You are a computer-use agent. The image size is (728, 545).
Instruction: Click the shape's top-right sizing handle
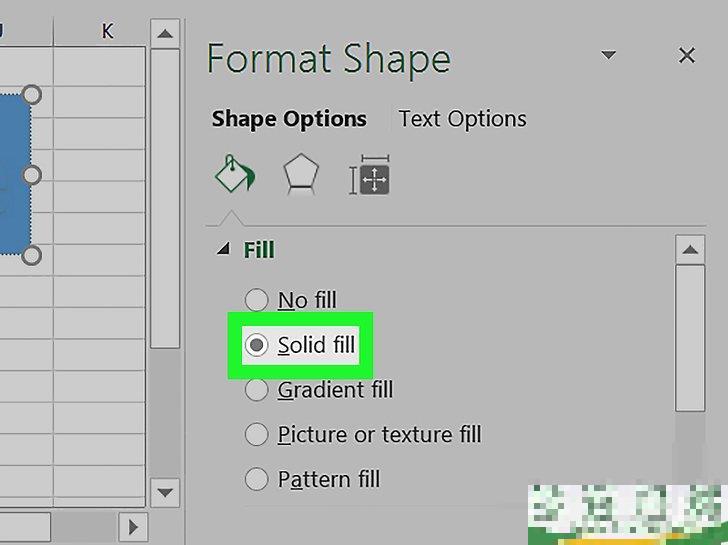31,95
